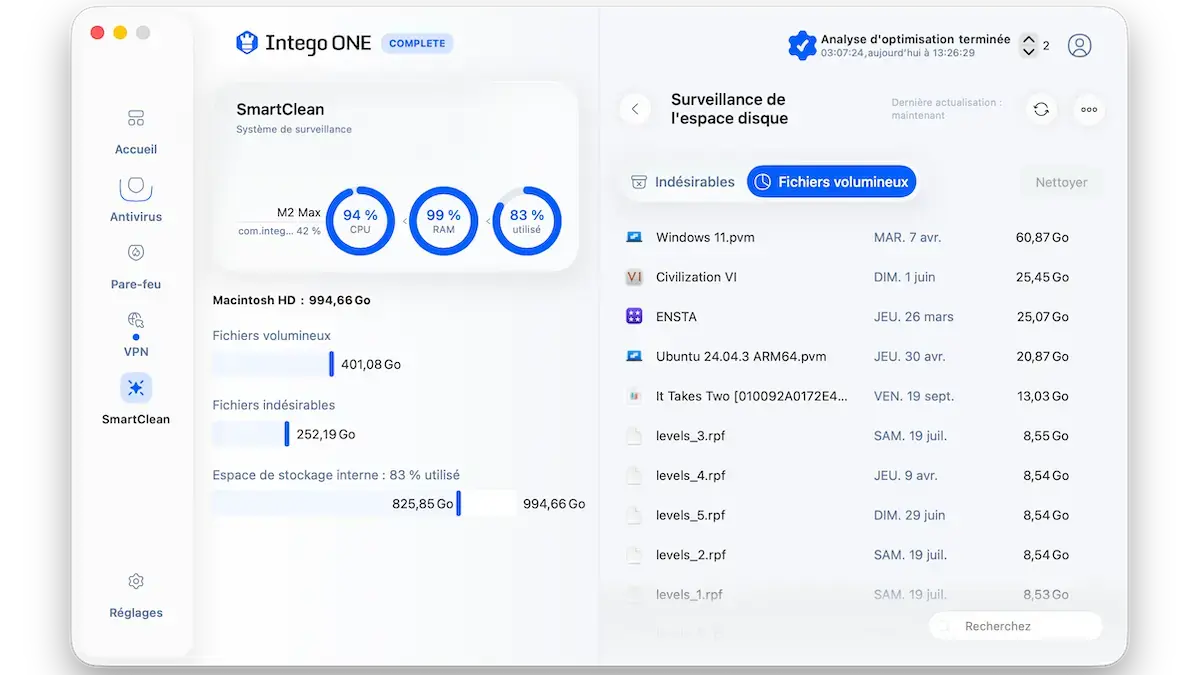
Task: Select the levels_2.rpf file name
Action: coord(691,555)
